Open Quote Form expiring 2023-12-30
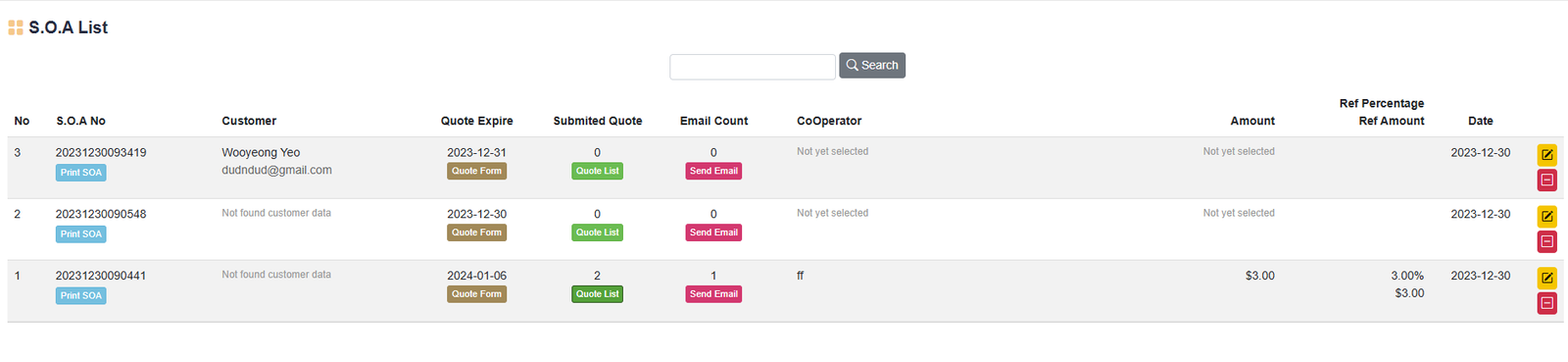 coord(476,233)
